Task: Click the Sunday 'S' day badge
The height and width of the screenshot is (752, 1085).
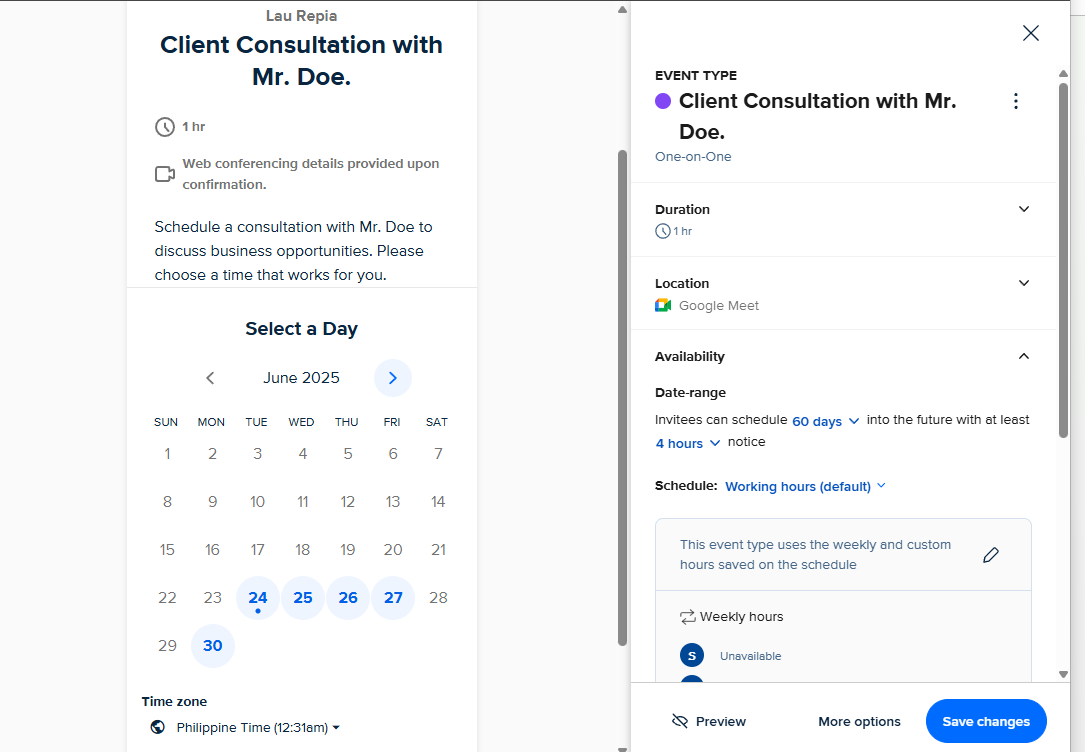Action: (x=691, y=656)
